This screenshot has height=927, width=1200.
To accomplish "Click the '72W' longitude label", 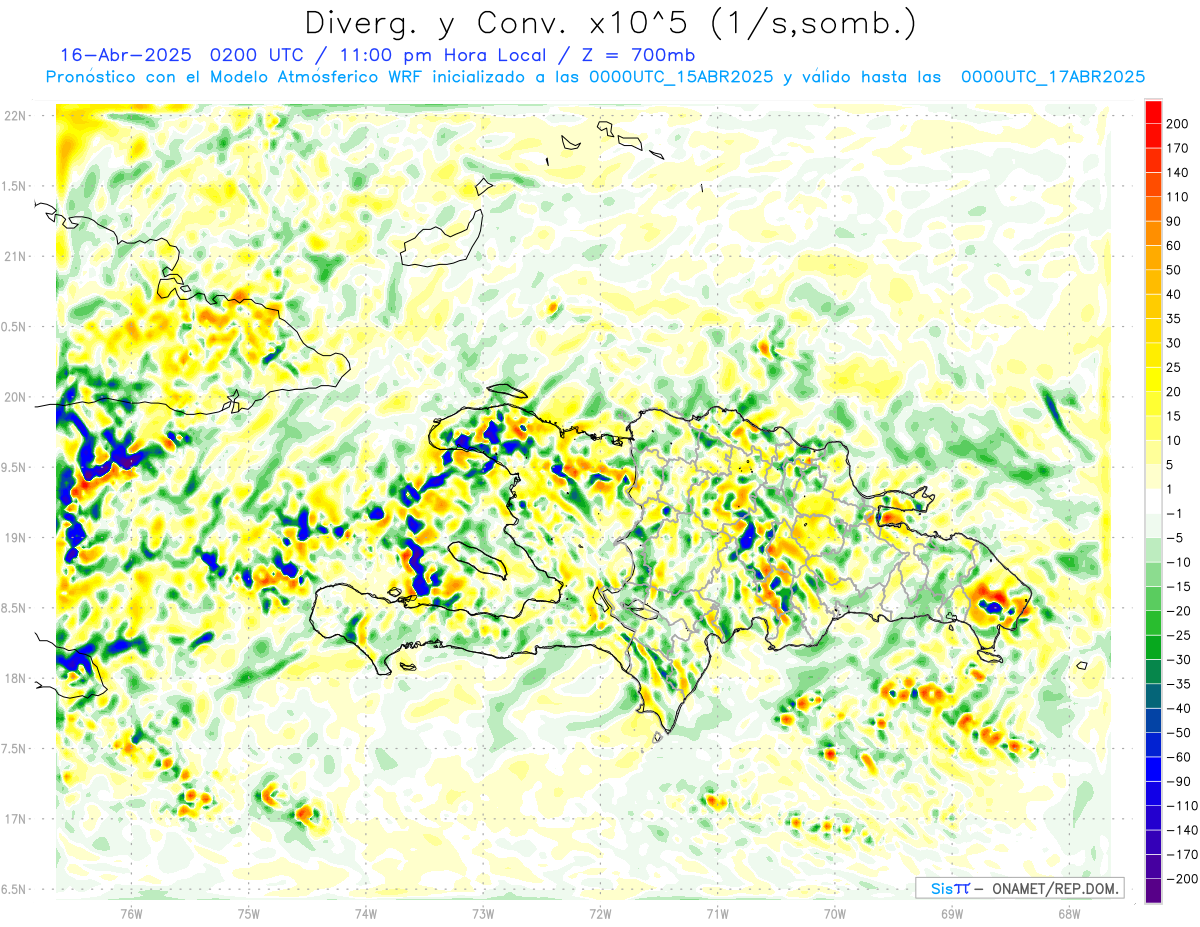I will [x=600, y=913].
